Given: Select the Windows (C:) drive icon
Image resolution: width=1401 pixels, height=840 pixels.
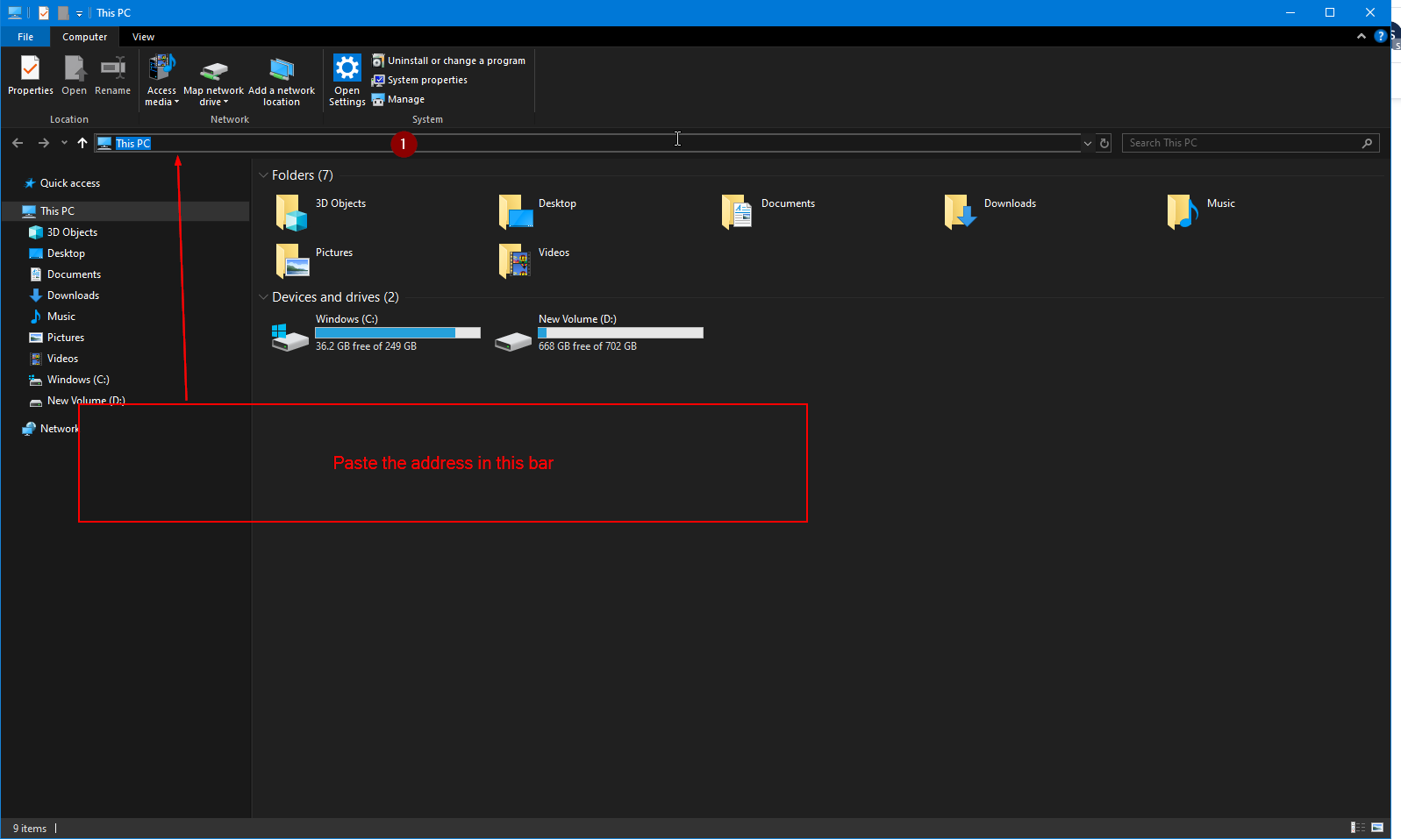Looking at the screenshot, I should click(x=289, y=338).
